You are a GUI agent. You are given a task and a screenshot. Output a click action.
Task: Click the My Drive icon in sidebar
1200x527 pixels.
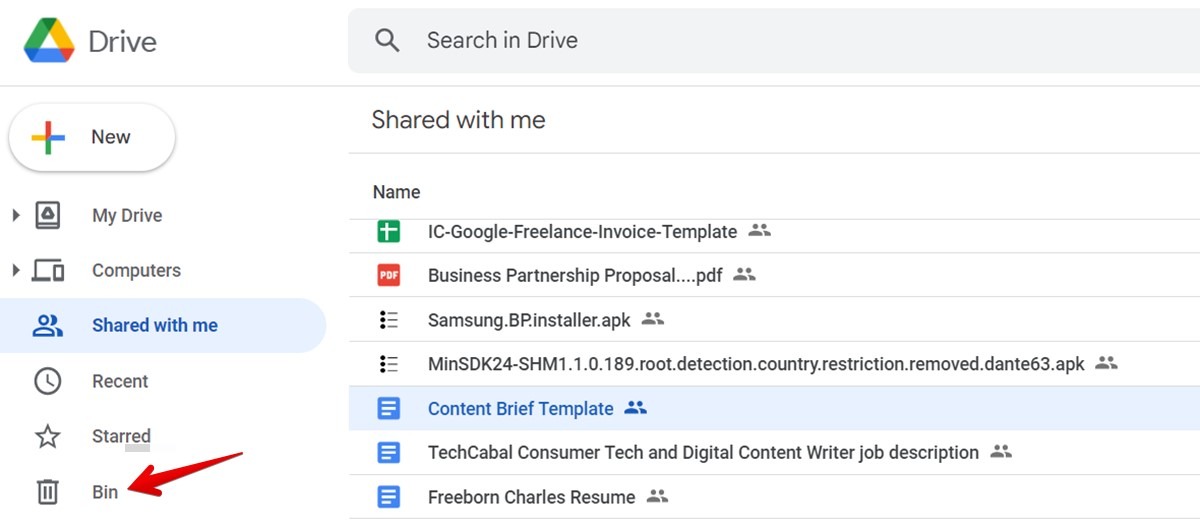48,215
